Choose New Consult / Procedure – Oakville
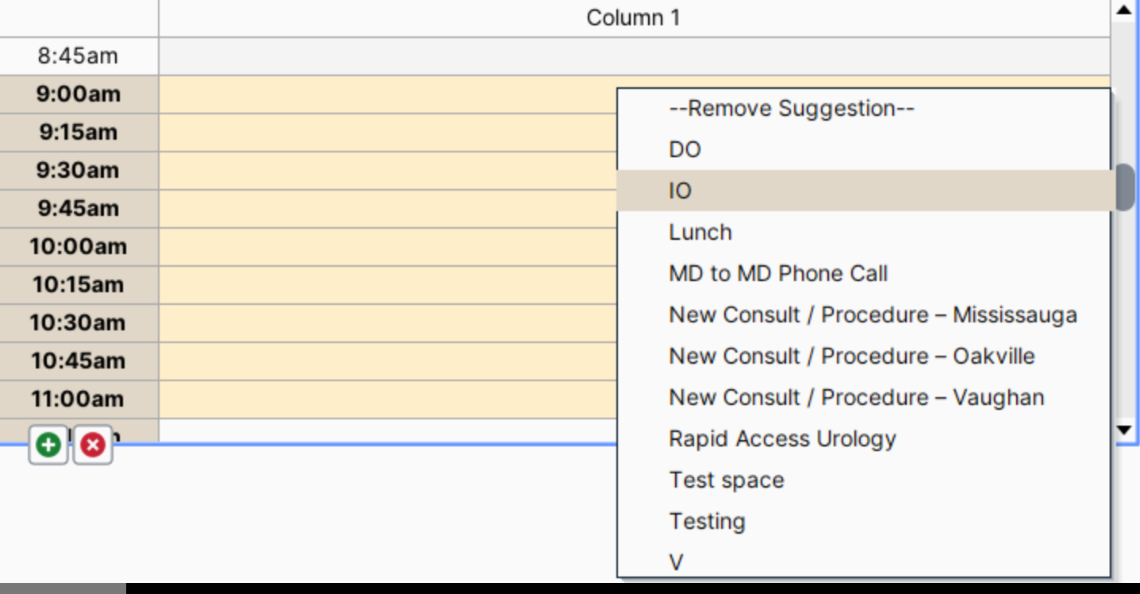Image resolution: width=1140 pixels, height=594 pixels. click(x=851, y=356)
